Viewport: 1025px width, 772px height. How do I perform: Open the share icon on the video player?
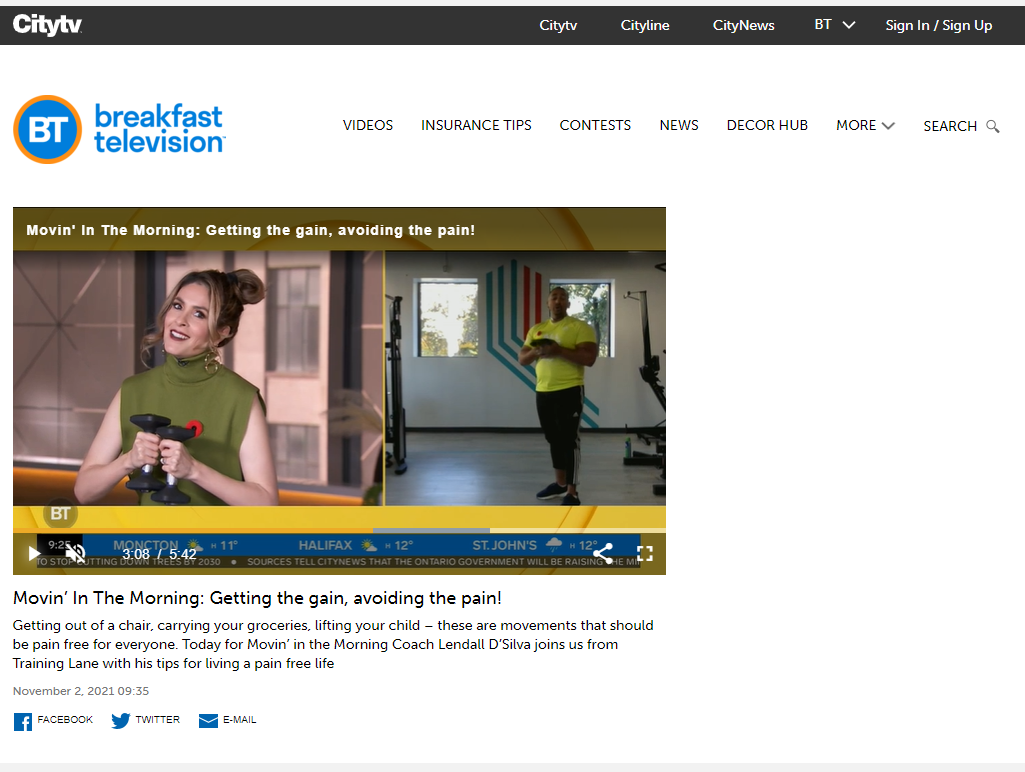pyautogui.click(x=603, y=553)
